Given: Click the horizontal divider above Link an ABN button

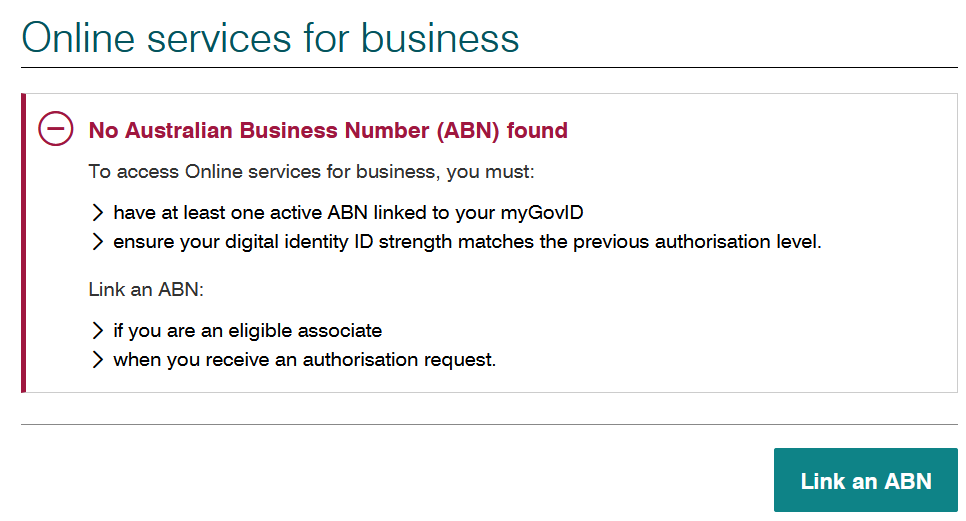Looking at the screenshot, I should click(489, 424).
